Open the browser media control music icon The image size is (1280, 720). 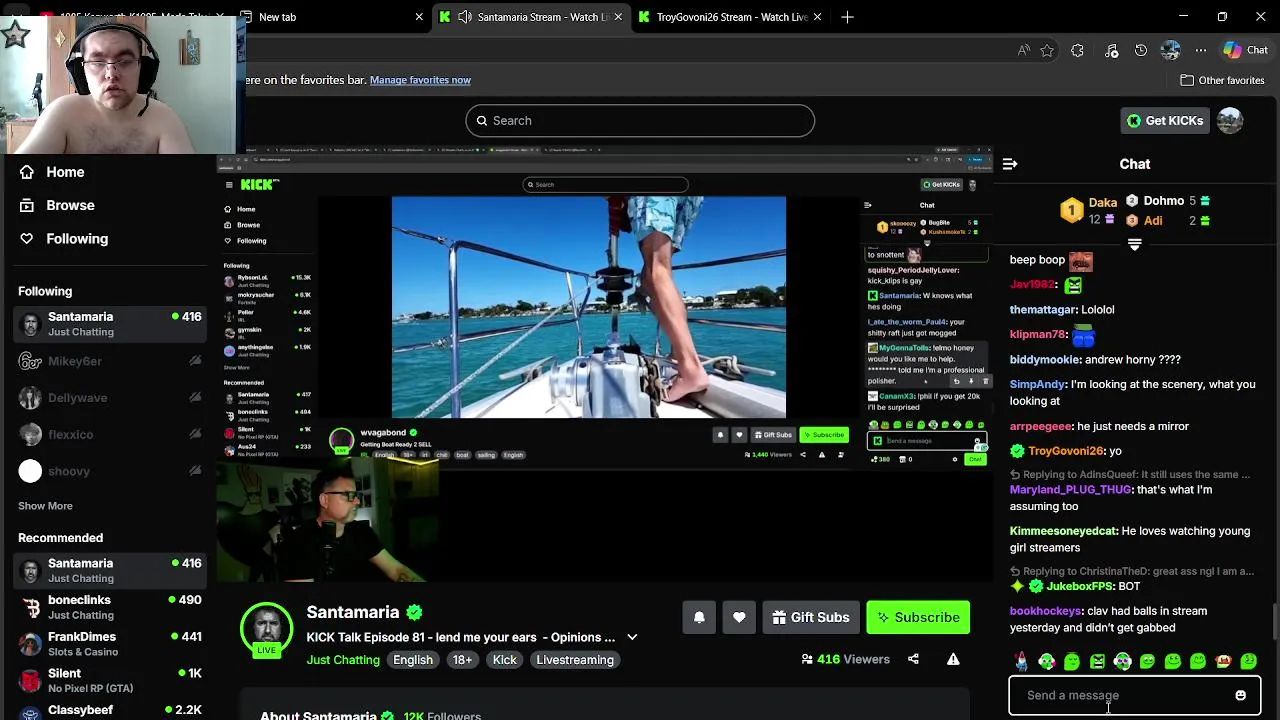pos(1111,50)
